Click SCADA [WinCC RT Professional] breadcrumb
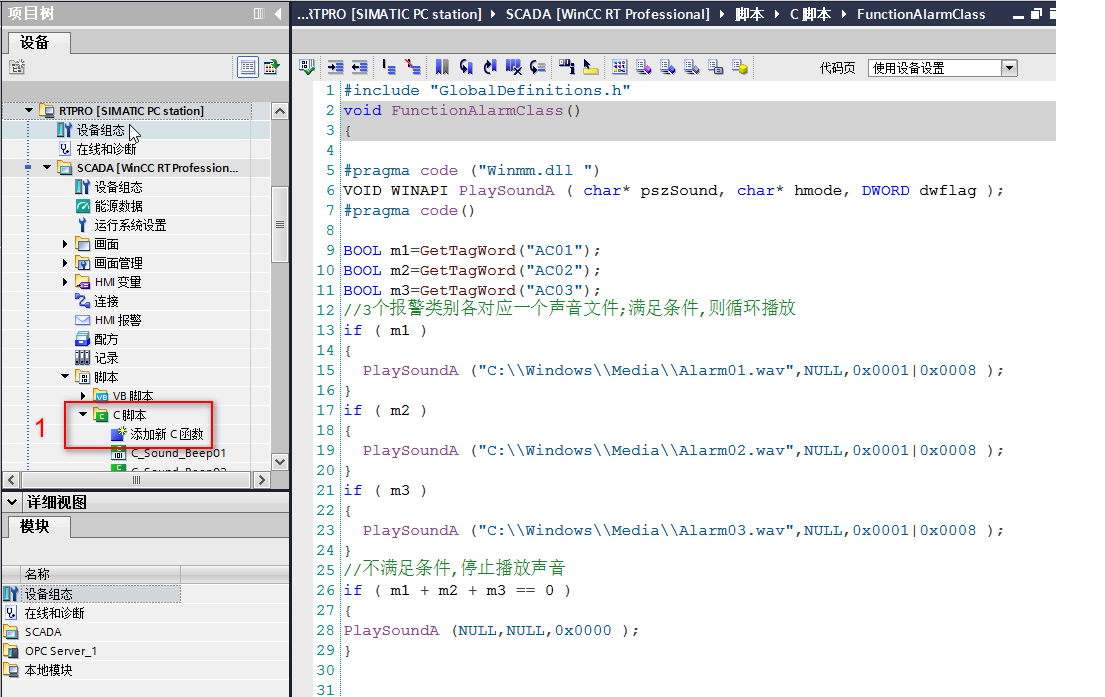 click(x=607, y=14)
